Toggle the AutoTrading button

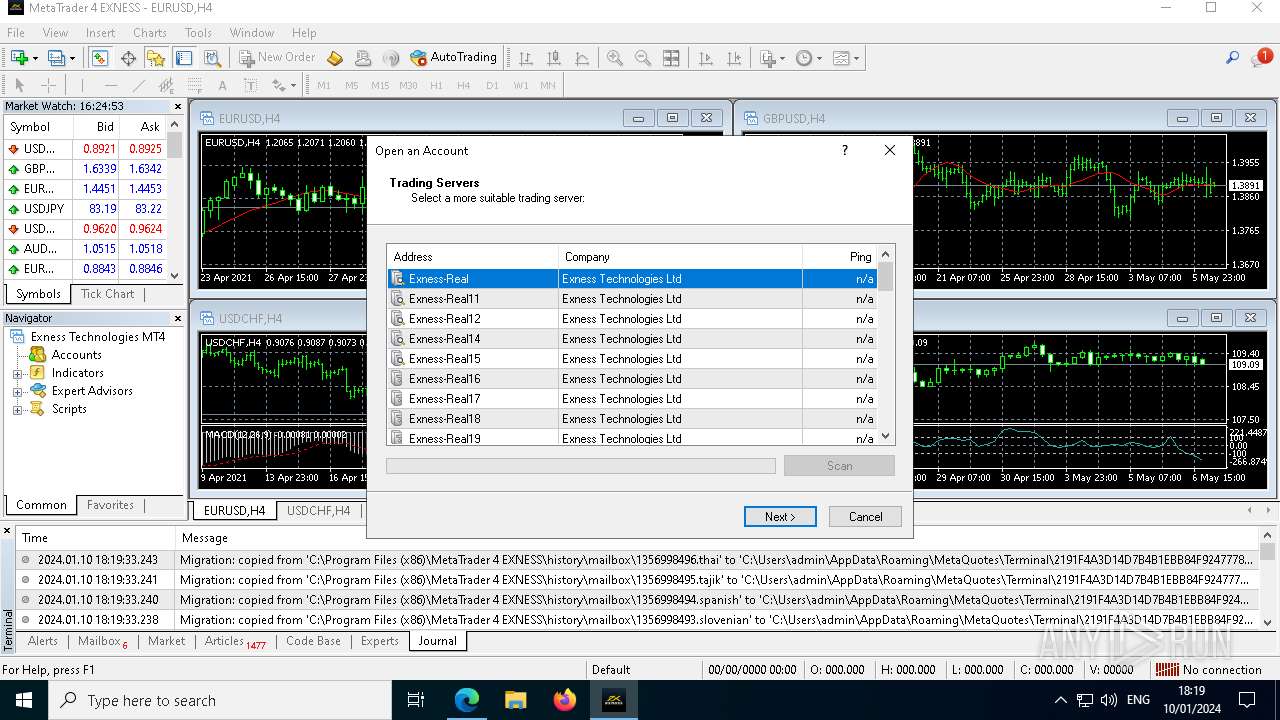454,58
